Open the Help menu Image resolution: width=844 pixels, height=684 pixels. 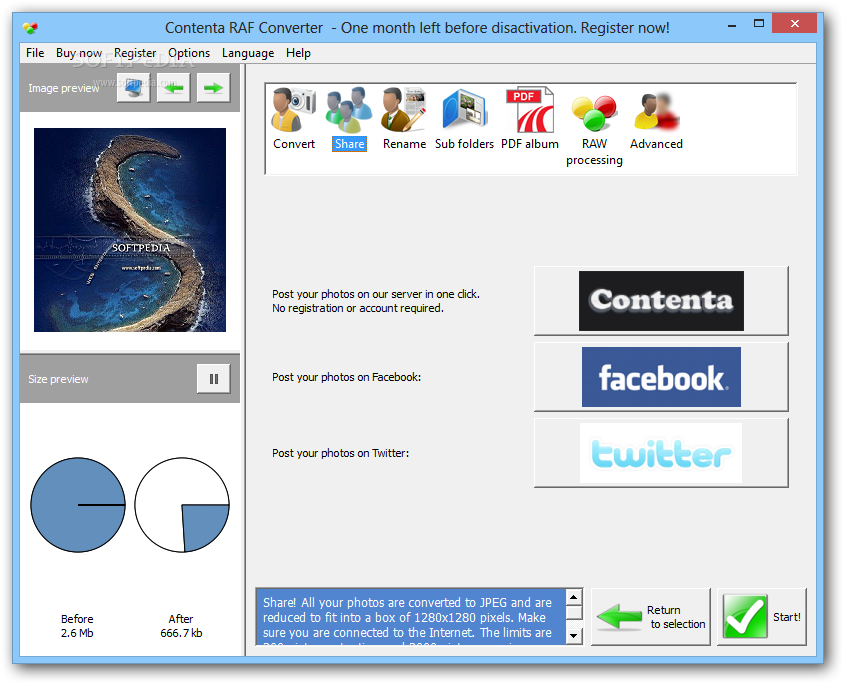click(298, 53)
